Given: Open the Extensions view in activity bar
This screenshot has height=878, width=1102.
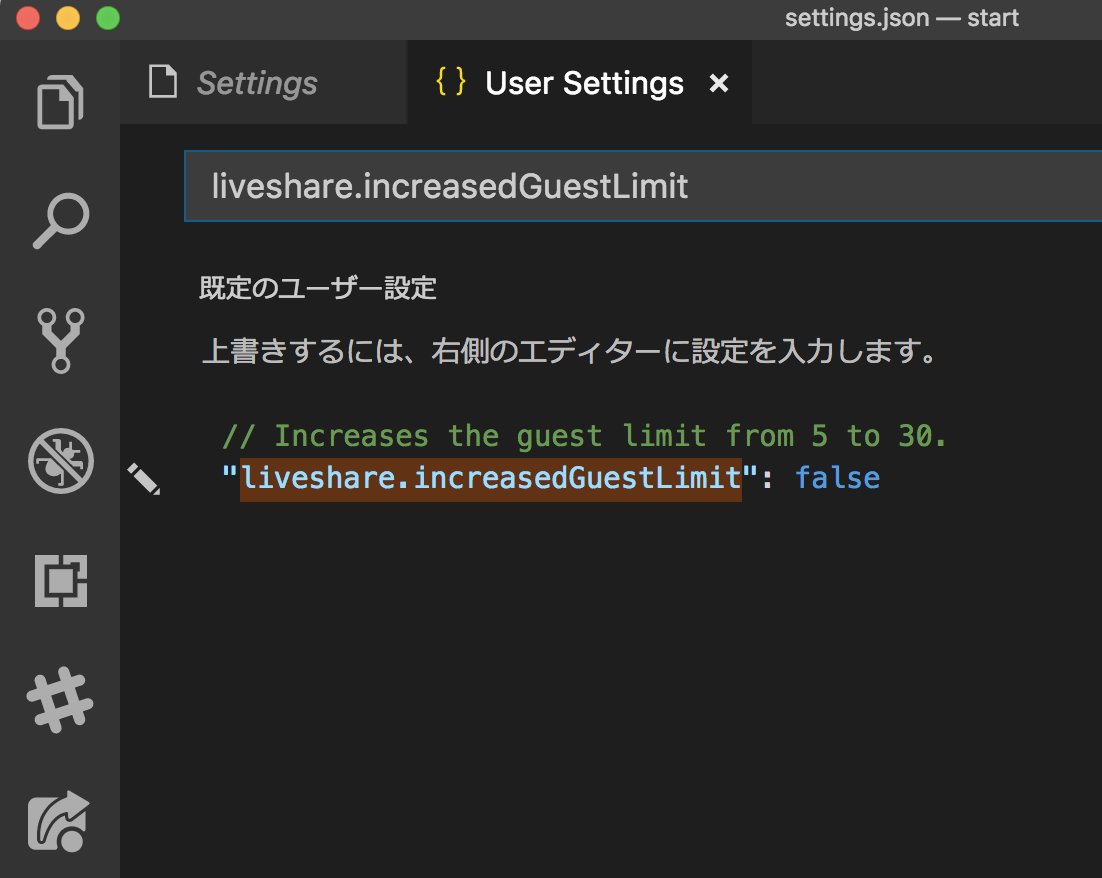Looking at the screenshot, I should tap(61, 581).
